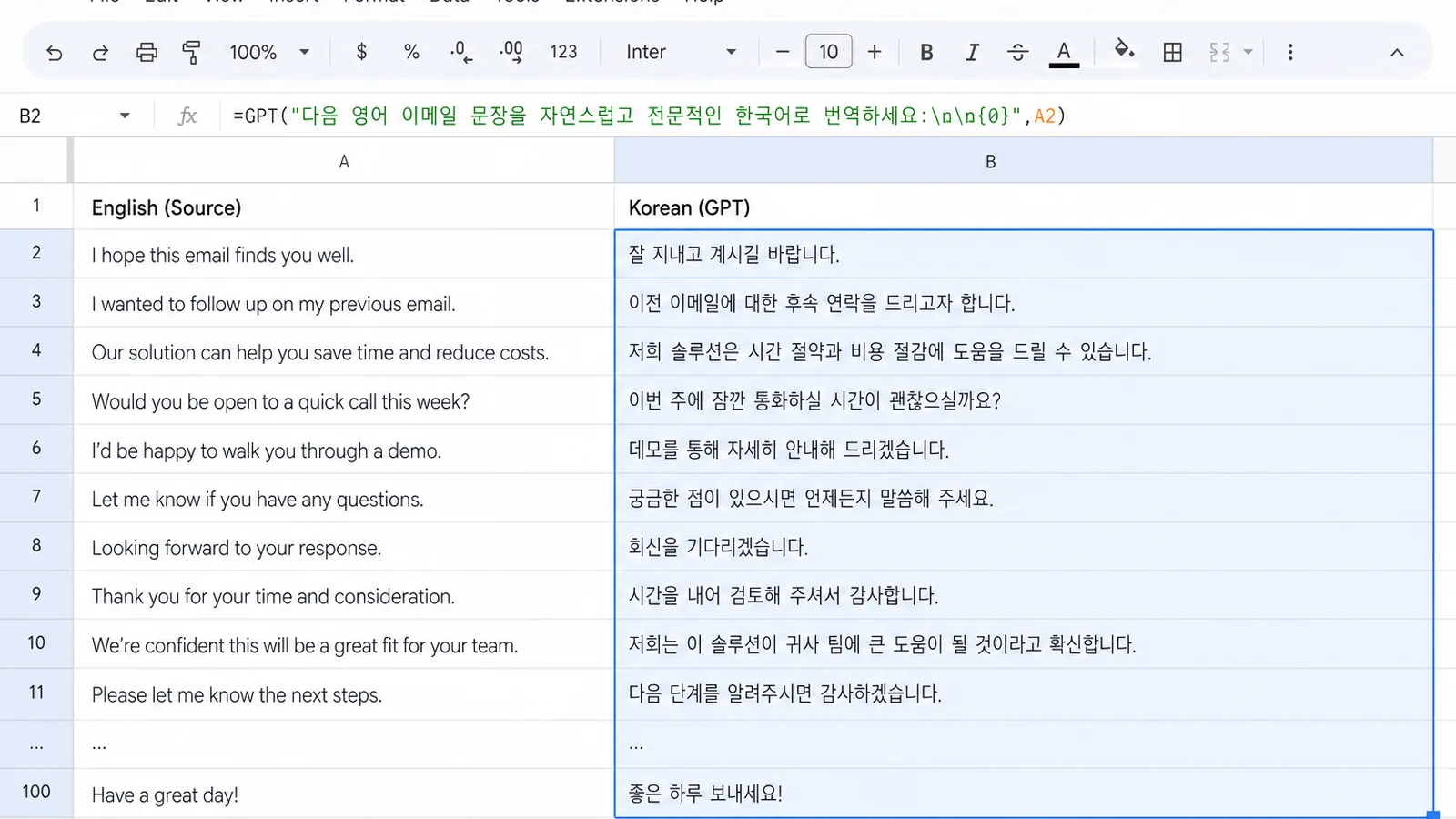Select column A header
The image size is (1456, 819).
coord(344,161)
